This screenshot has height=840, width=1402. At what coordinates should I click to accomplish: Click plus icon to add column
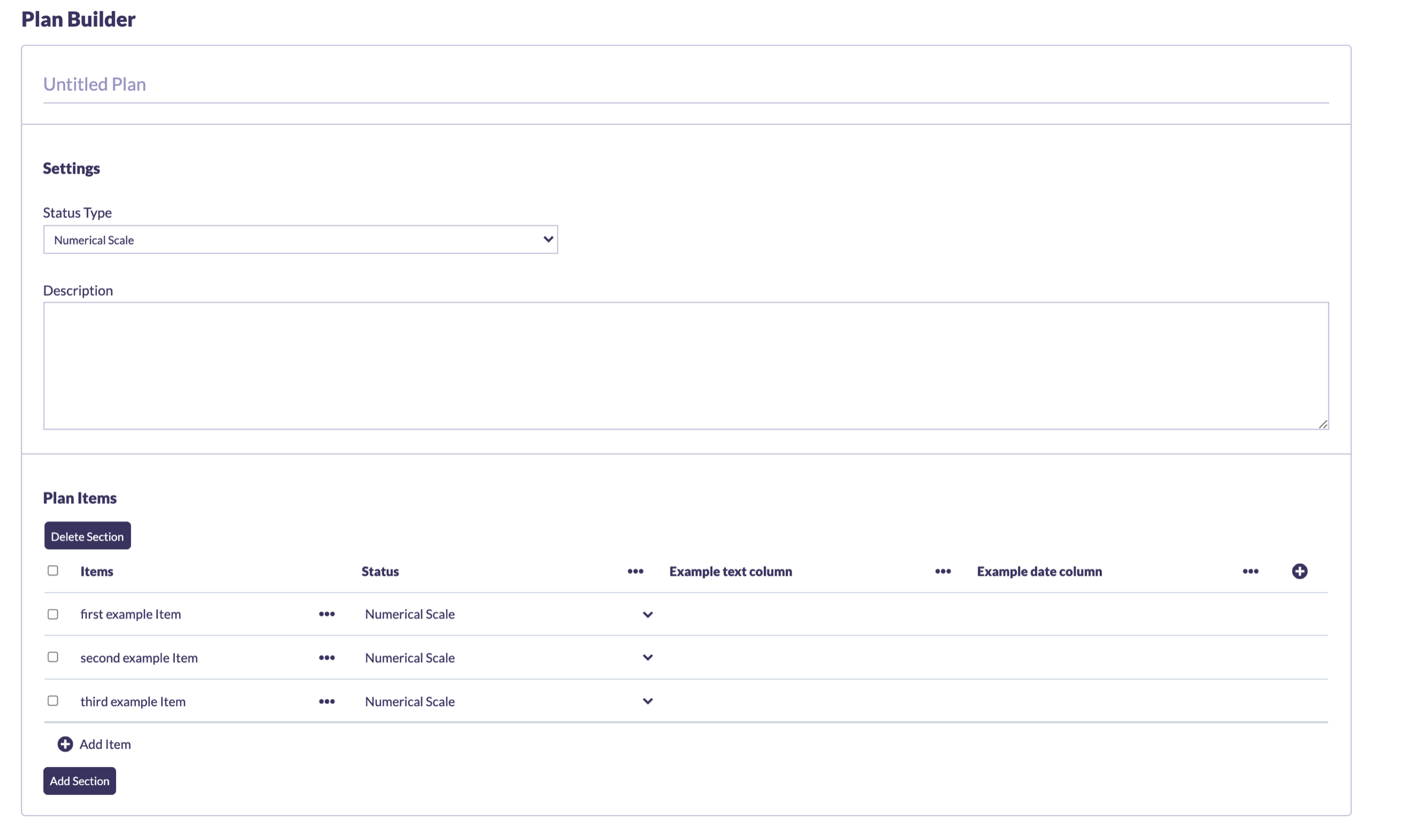1299,571
